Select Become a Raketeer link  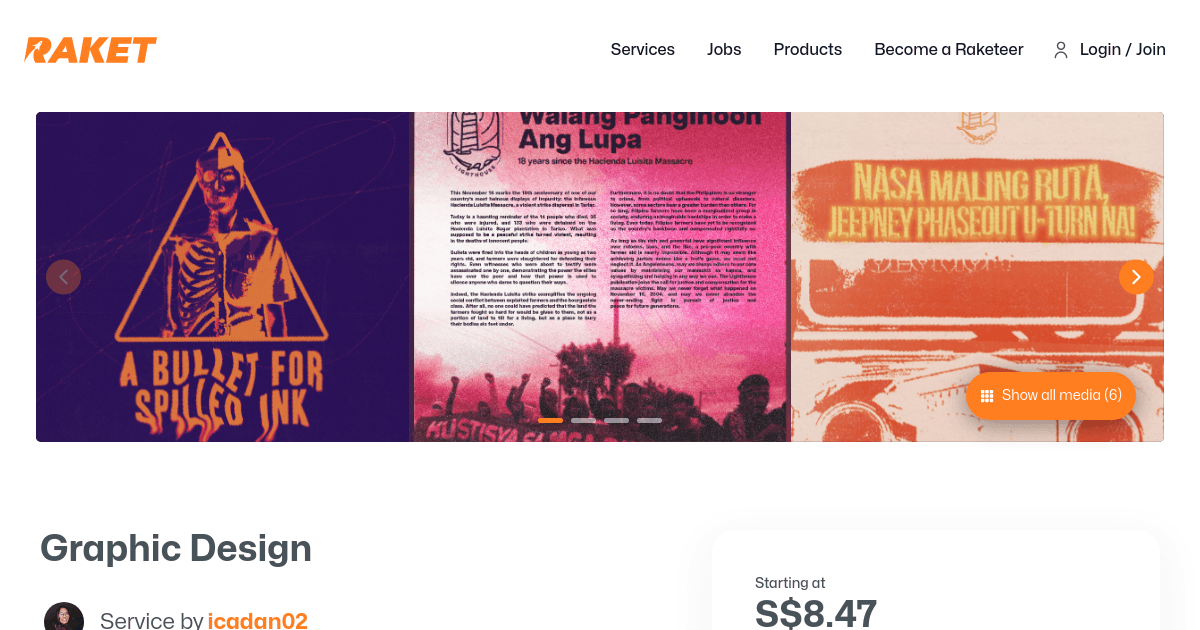click(949, 50)
